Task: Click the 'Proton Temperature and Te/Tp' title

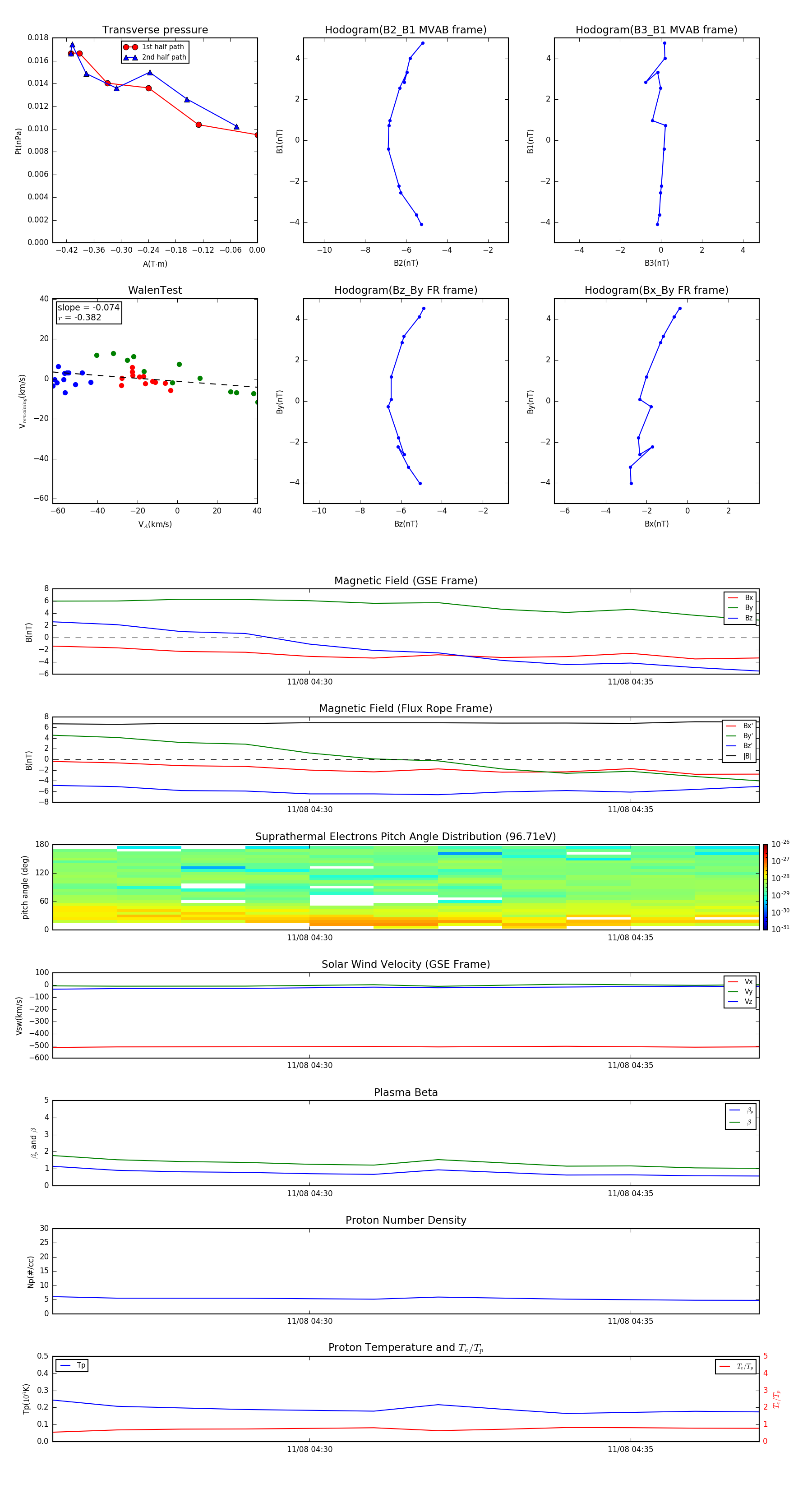Action: tap(406, 1348)
